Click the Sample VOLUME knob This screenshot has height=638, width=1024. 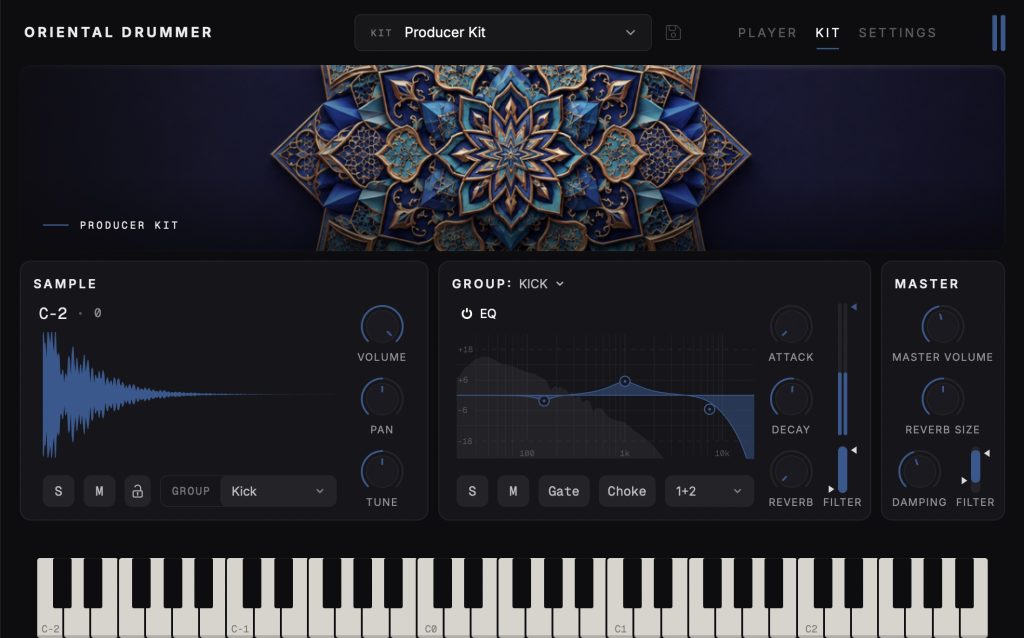(x=382, y=325)
